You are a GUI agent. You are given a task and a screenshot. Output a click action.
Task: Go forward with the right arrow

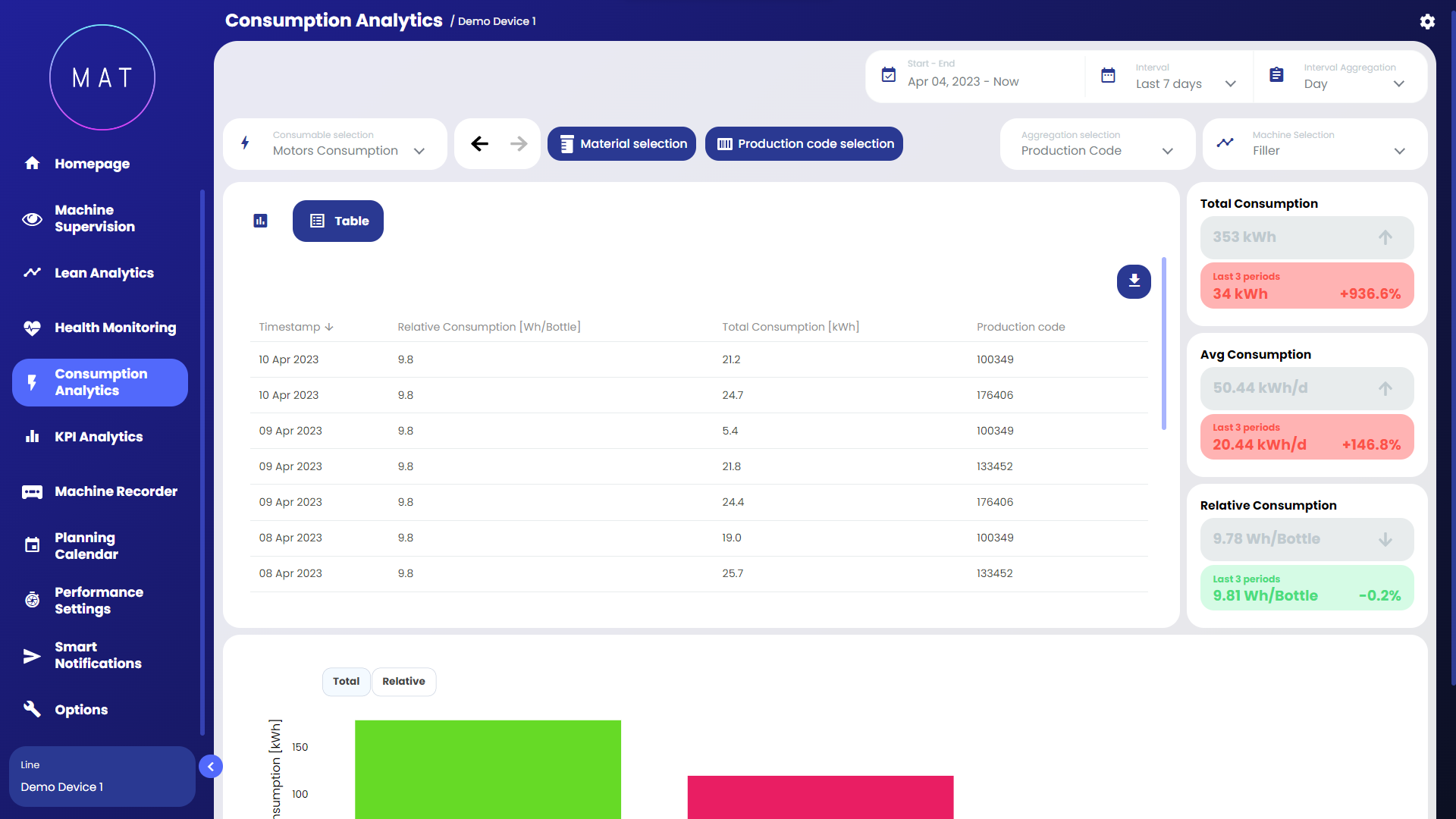tap(519, 143)
